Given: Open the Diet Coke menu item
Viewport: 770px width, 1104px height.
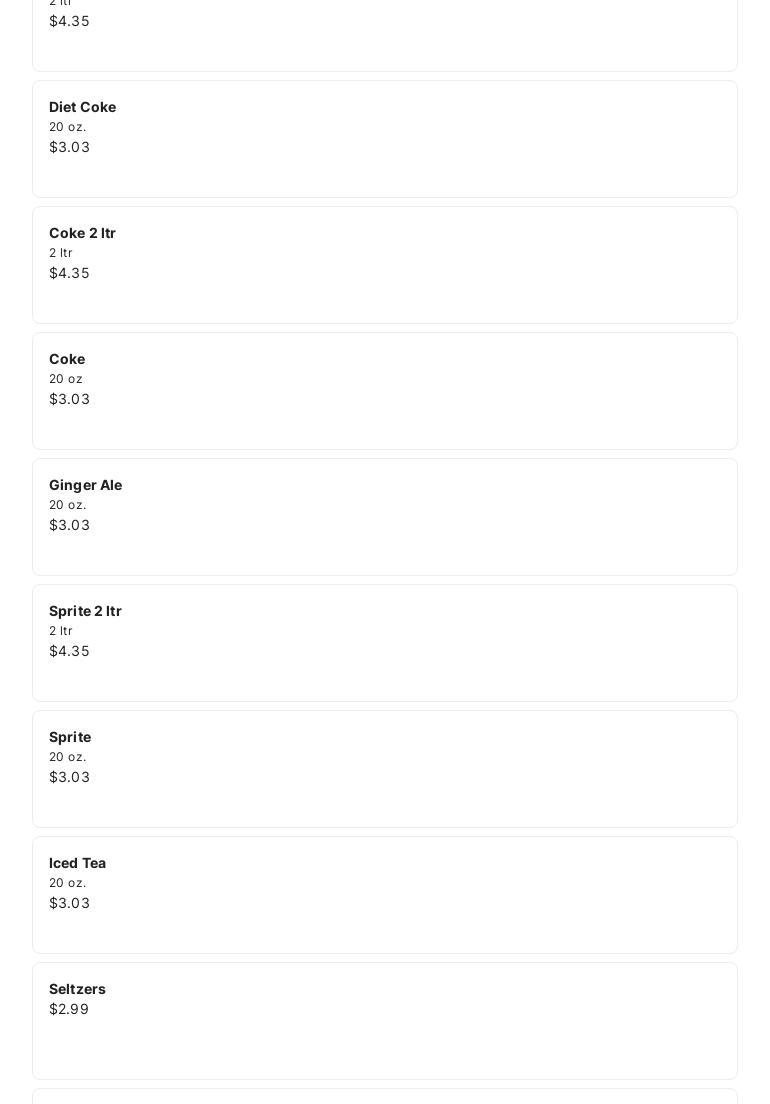Looking at the screenshot, I should pos(82,107).
